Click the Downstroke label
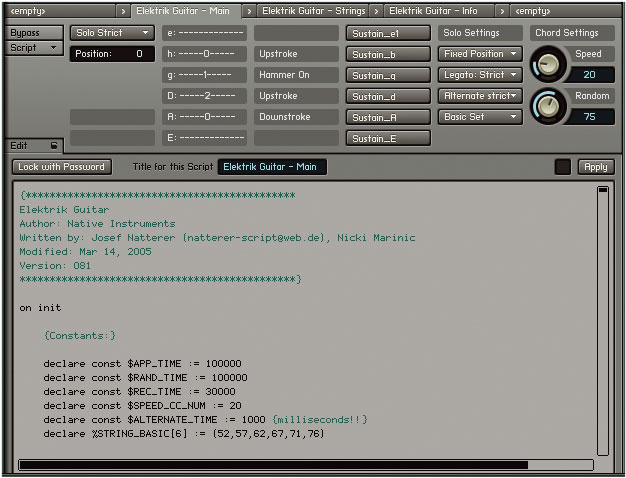The width and height of the screenshot is (626, 478). pyautogui.click(x=296, y=117)
